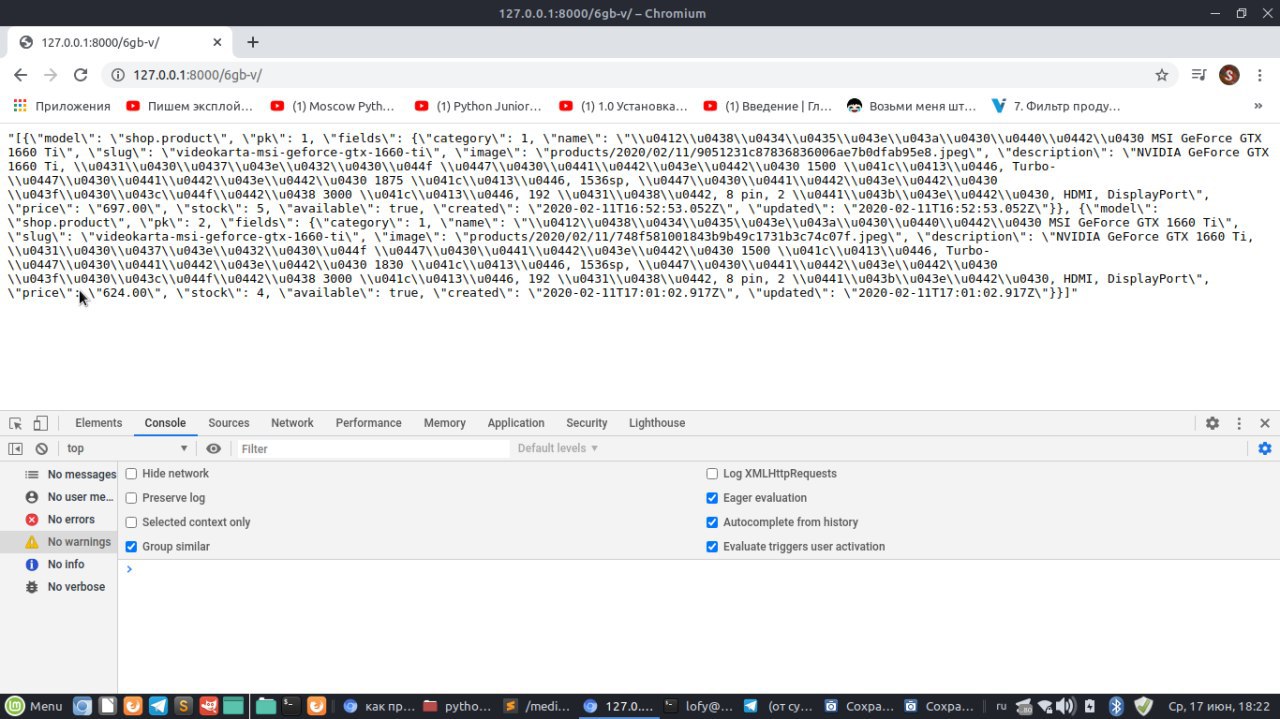Switch to the Lighthouse tab
The width and height of the screenshot is (1280, 719).
point(657,423)
